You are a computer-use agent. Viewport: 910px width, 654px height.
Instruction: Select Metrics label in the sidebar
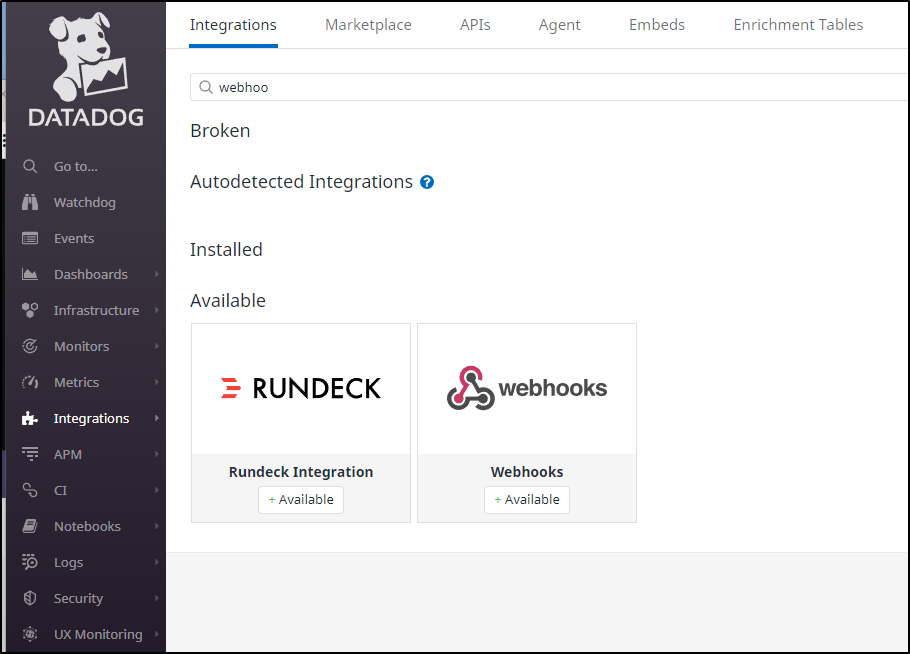(x=77, y=382)
